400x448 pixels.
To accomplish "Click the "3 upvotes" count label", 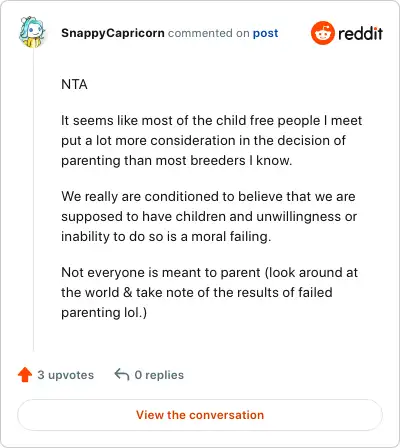I will 66,375.
